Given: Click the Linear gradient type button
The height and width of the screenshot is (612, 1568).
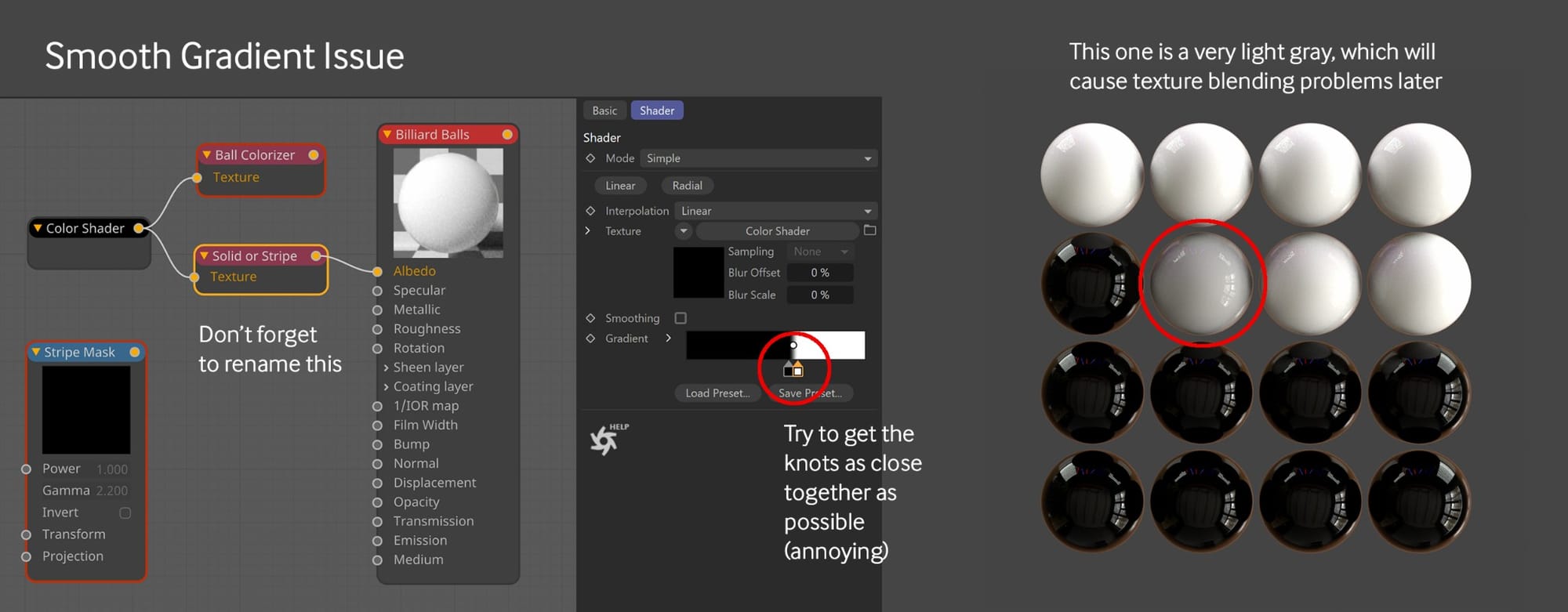Looking at the screenshot, I should click(x=620, y=186).
